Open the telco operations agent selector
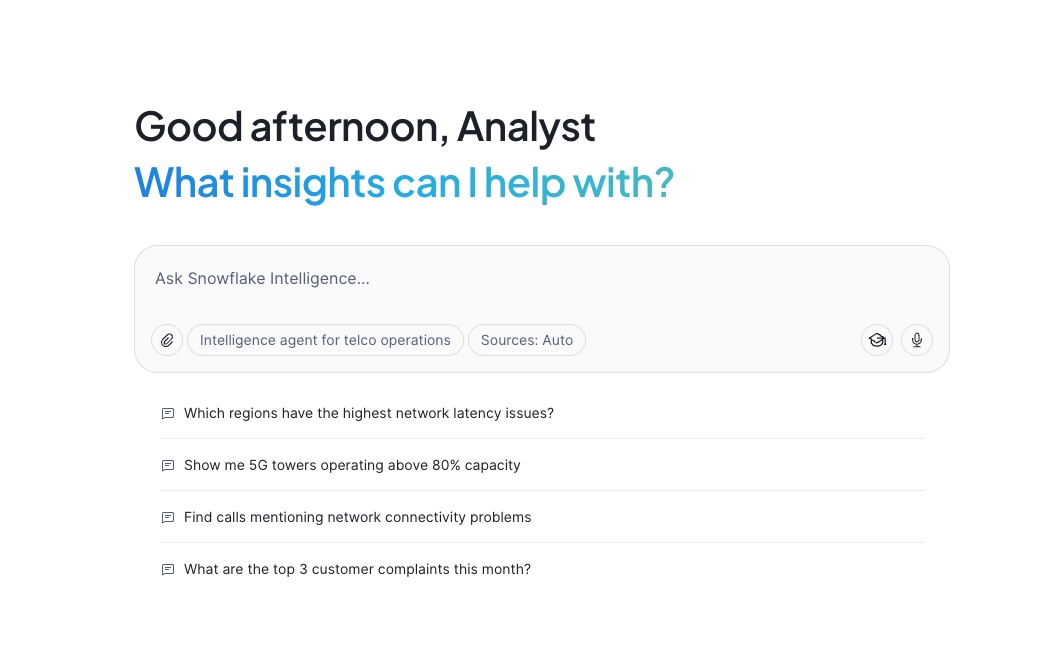This screenshot has height=657, width=1062. point(325,340)
